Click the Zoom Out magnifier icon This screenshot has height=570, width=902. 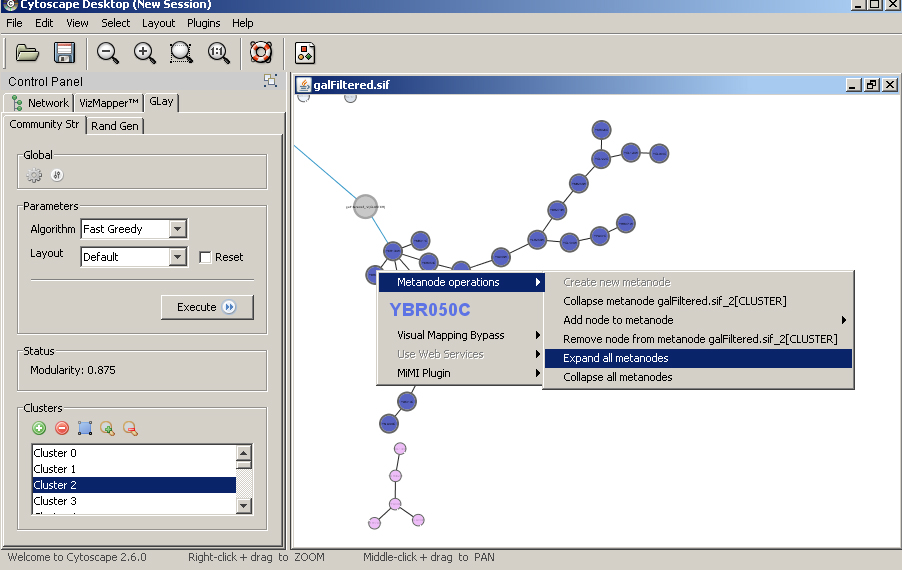click(x=108, y=53)
